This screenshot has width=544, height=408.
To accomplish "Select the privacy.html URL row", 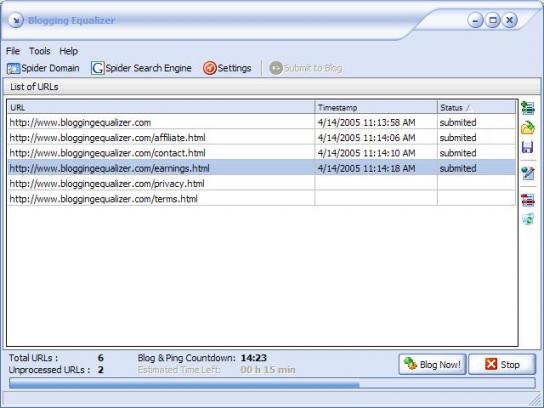I will (262, 184).
